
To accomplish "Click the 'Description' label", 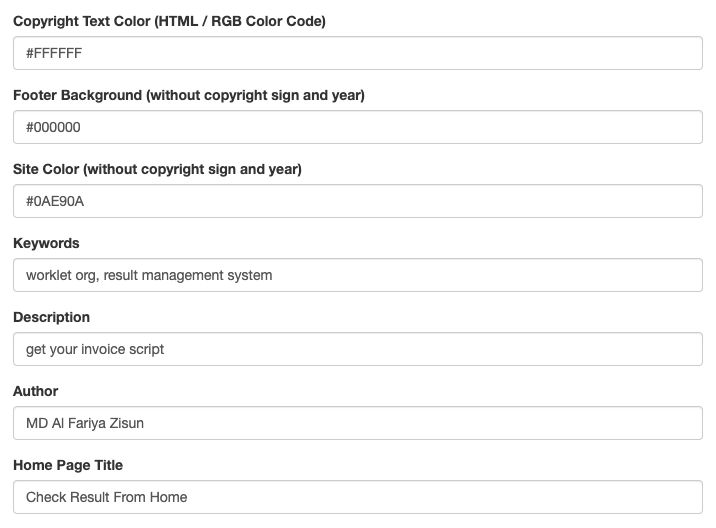I will tap(51, 317).
